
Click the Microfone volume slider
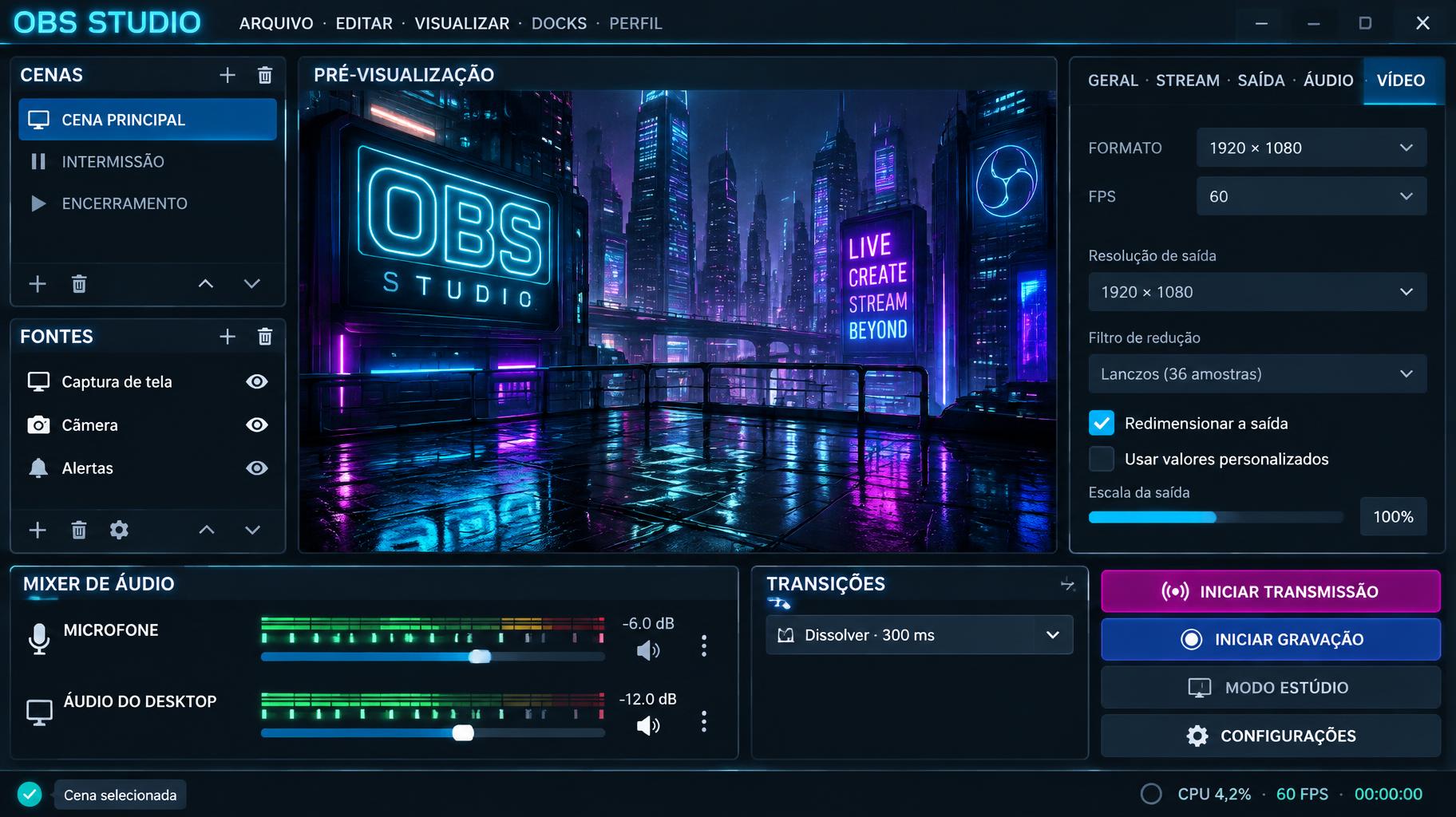433,657
